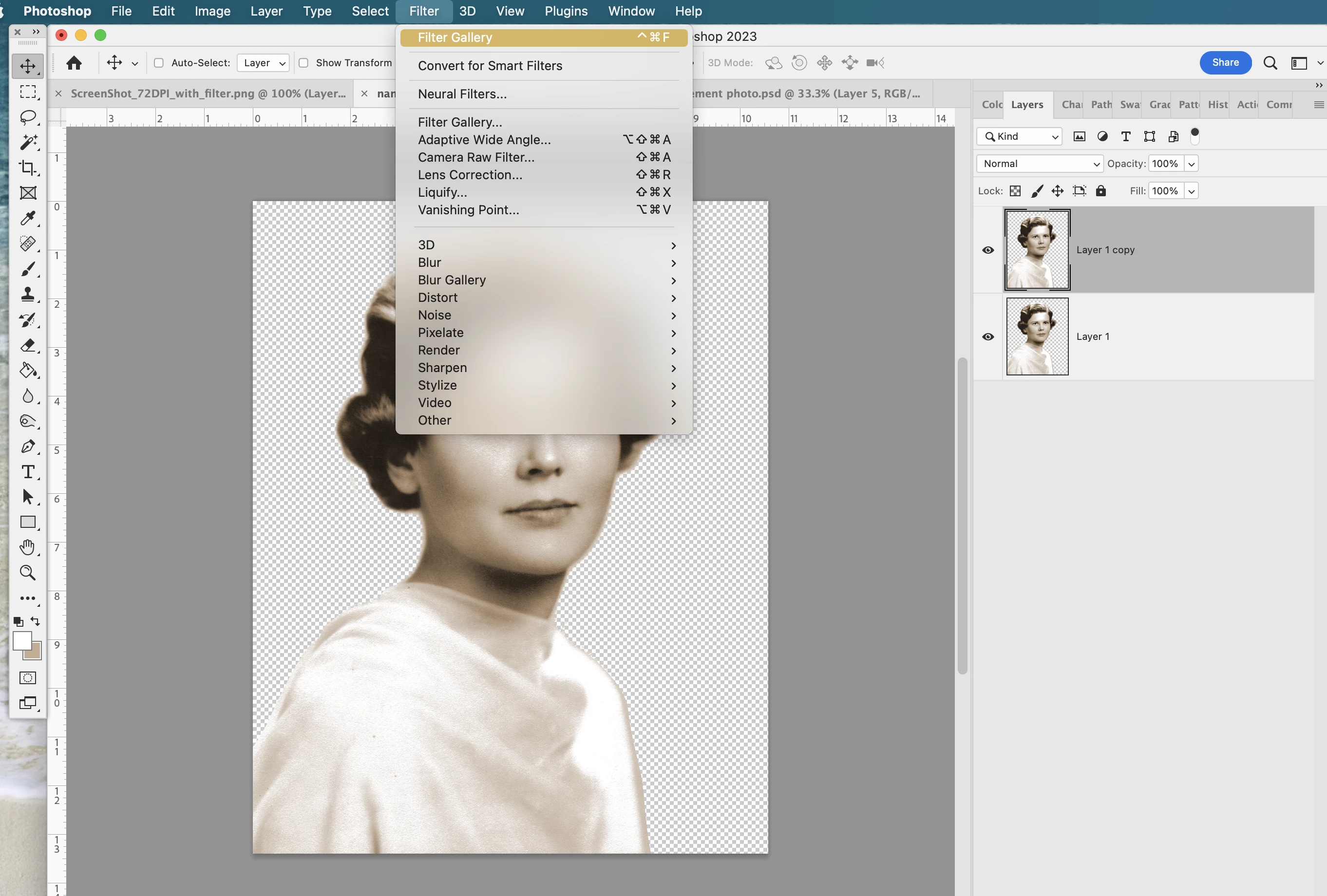Viewport: 1327px width, 896px height.
Task: Select the Layer 1 thumbnail
Action: tap(1037, 336)
